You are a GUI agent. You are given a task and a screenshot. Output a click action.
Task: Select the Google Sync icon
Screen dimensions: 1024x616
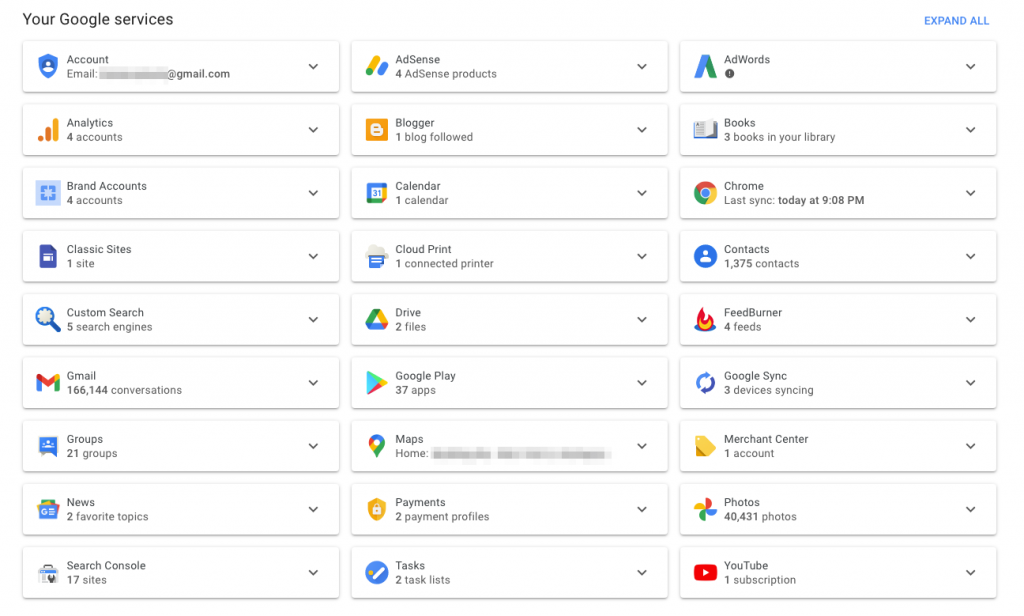(x=705, y=383)
